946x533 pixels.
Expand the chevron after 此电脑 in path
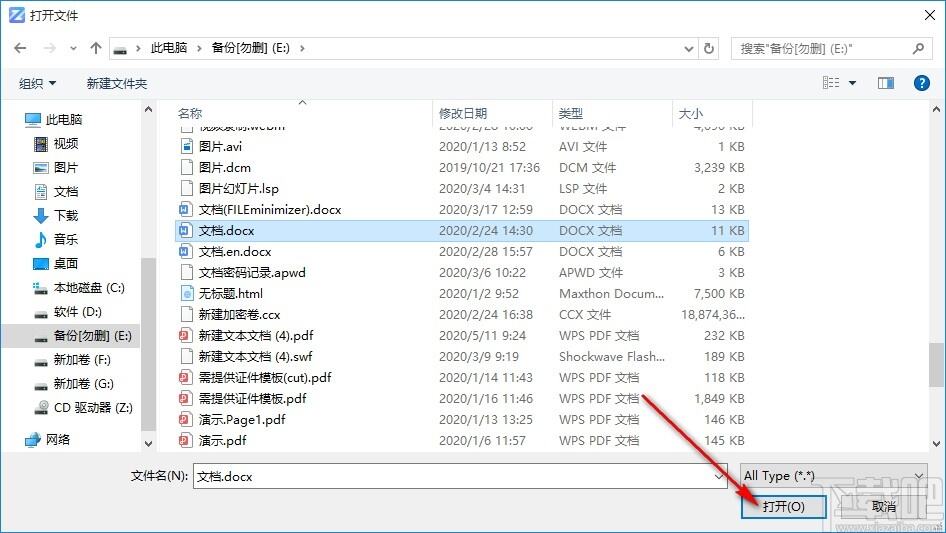[199, 48]
